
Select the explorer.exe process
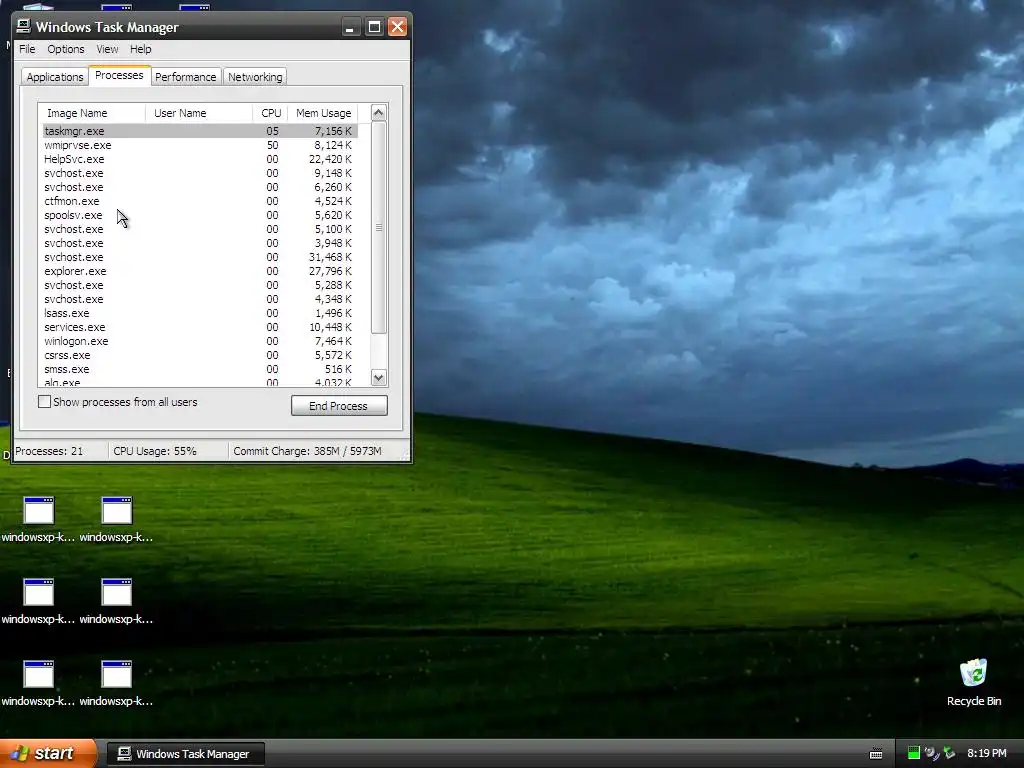(200, 271)
